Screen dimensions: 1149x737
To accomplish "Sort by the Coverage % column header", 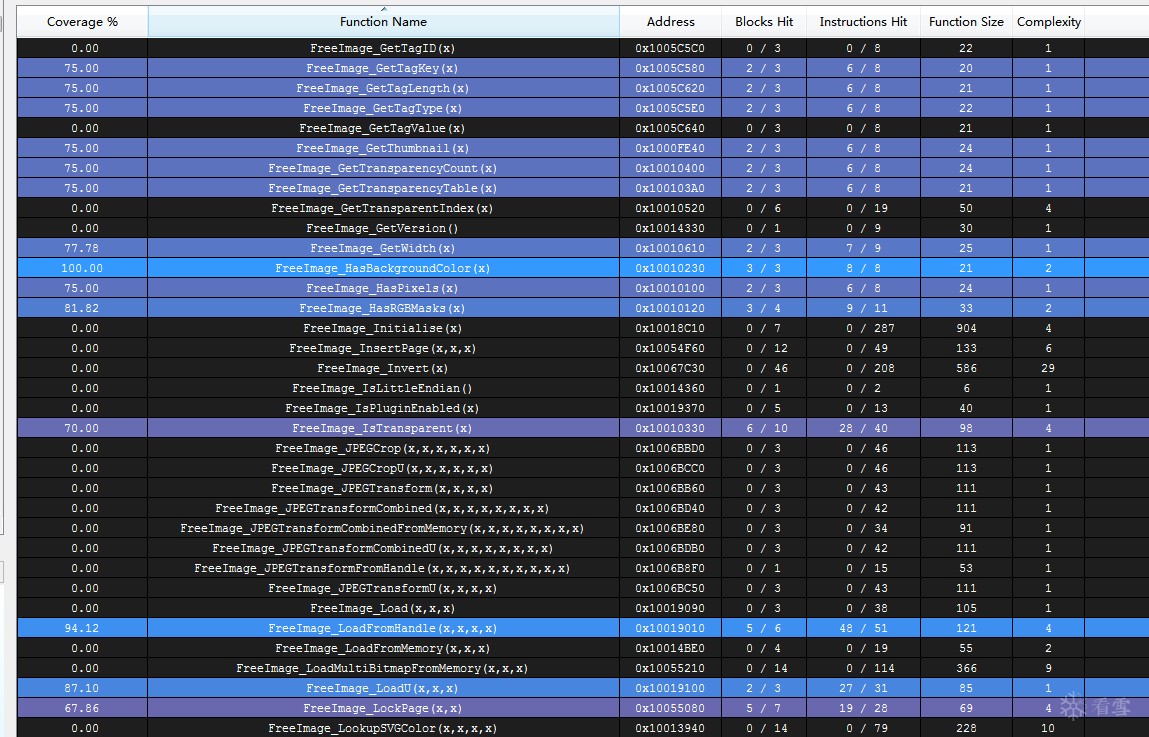I will point(82,22).
